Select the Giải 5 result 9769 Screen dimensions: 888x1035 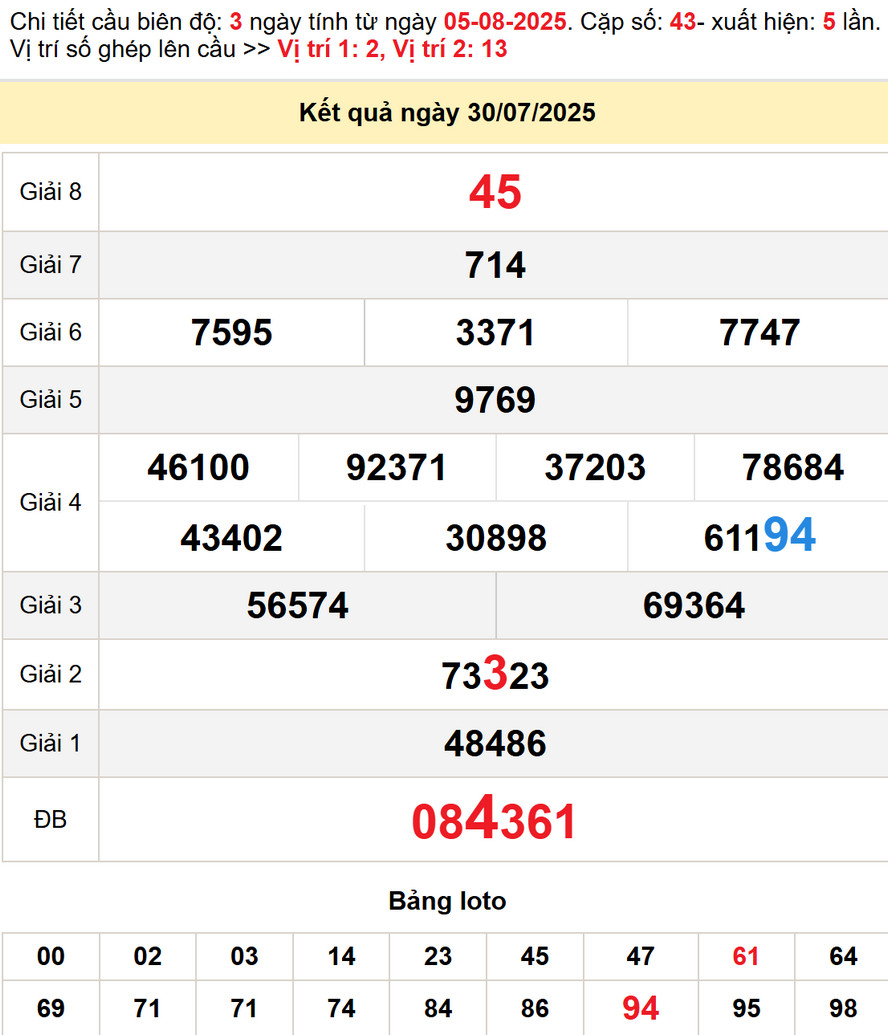pyautogui.click(x=495, y=400)
